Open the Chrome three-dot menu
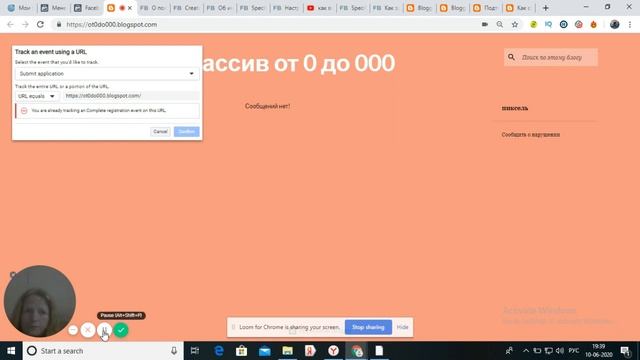640x360 pixels. [x=630, y=24]
